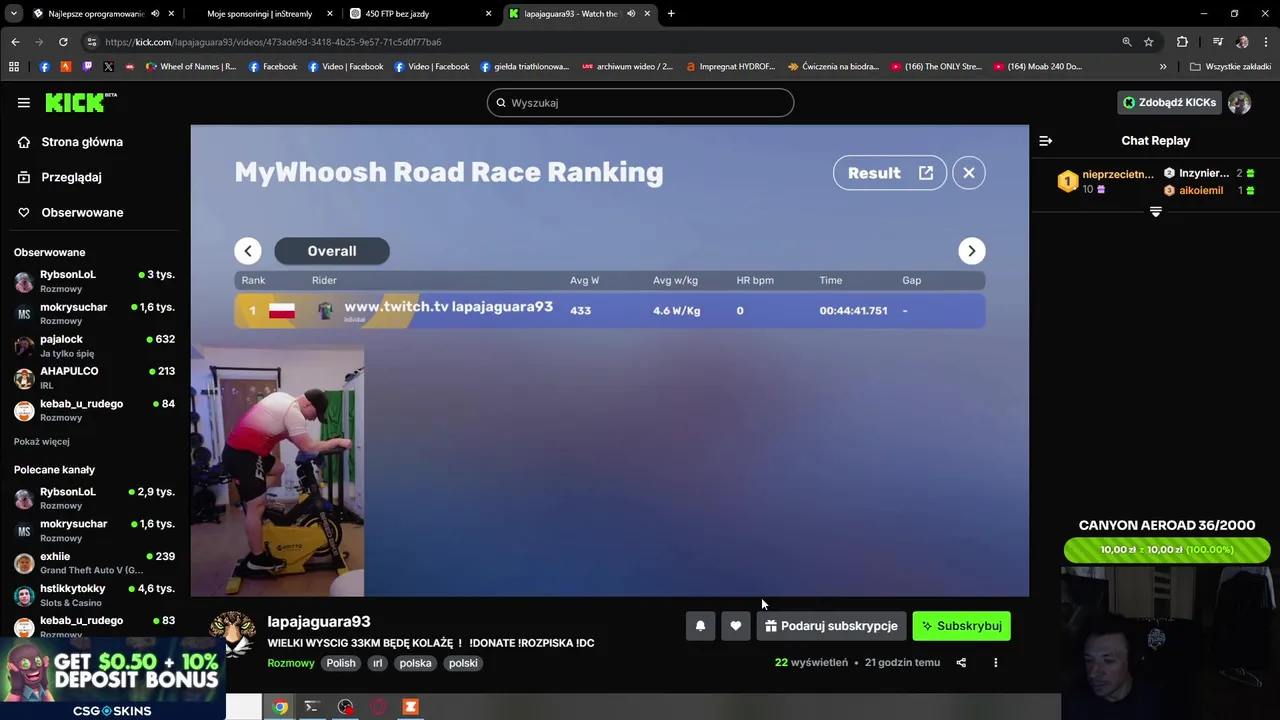Open a new browser tab
This screenshot has height=720, width=1280.
pyautogui.click(x=671, y=14)
